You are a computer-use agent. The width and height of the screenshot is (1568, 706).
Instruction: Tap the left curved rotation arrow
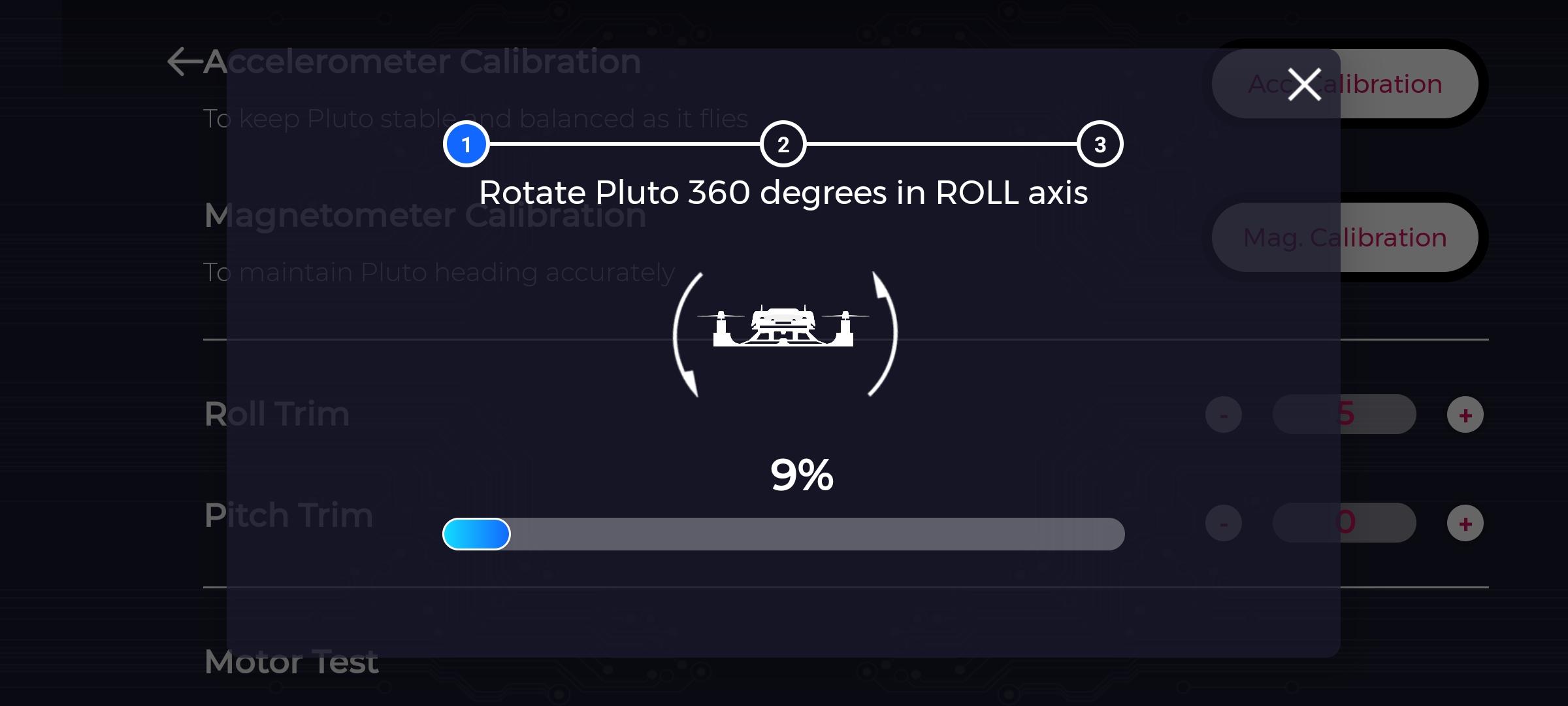pos(687,334)
